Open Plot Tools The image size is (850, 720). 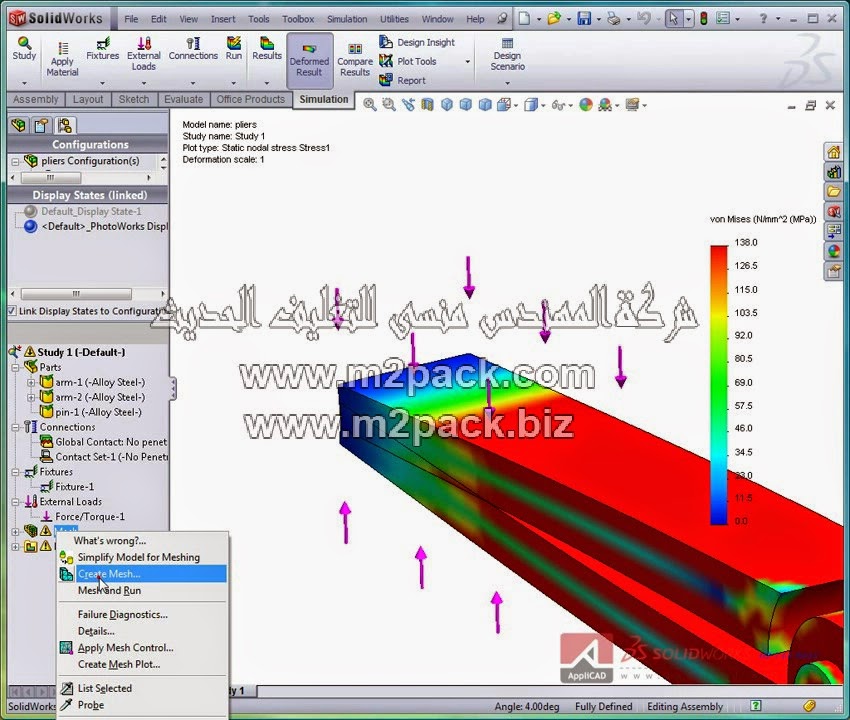tap(408, 61)
